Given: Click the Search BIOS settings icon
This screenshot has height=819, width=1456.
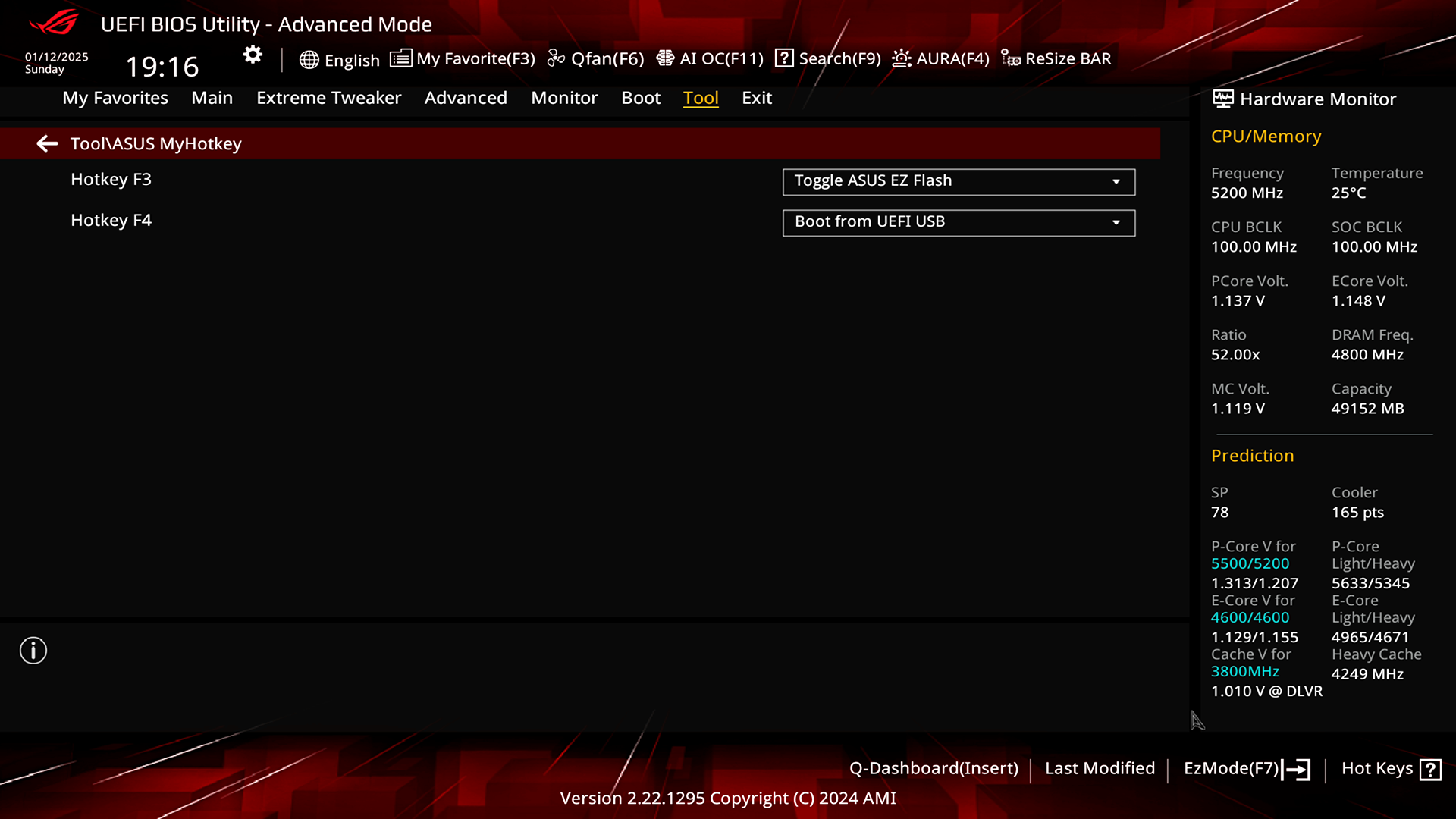Looking at the screenshot, I should click(x=783, y=57).
